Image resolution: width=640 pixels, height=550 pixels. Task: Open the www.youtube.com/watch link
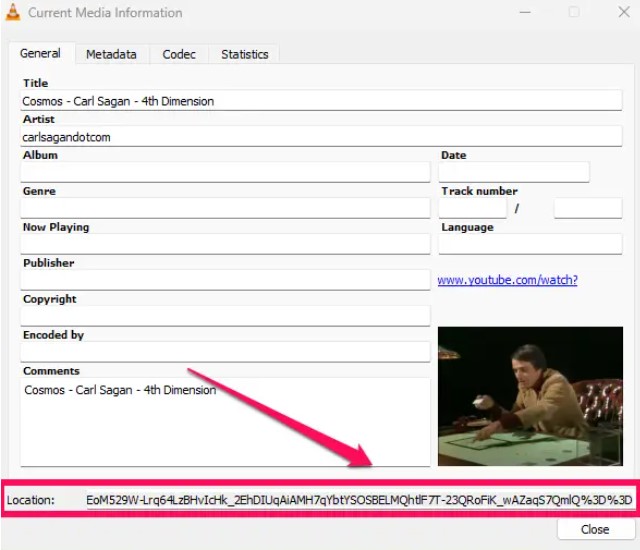[507, 280]
